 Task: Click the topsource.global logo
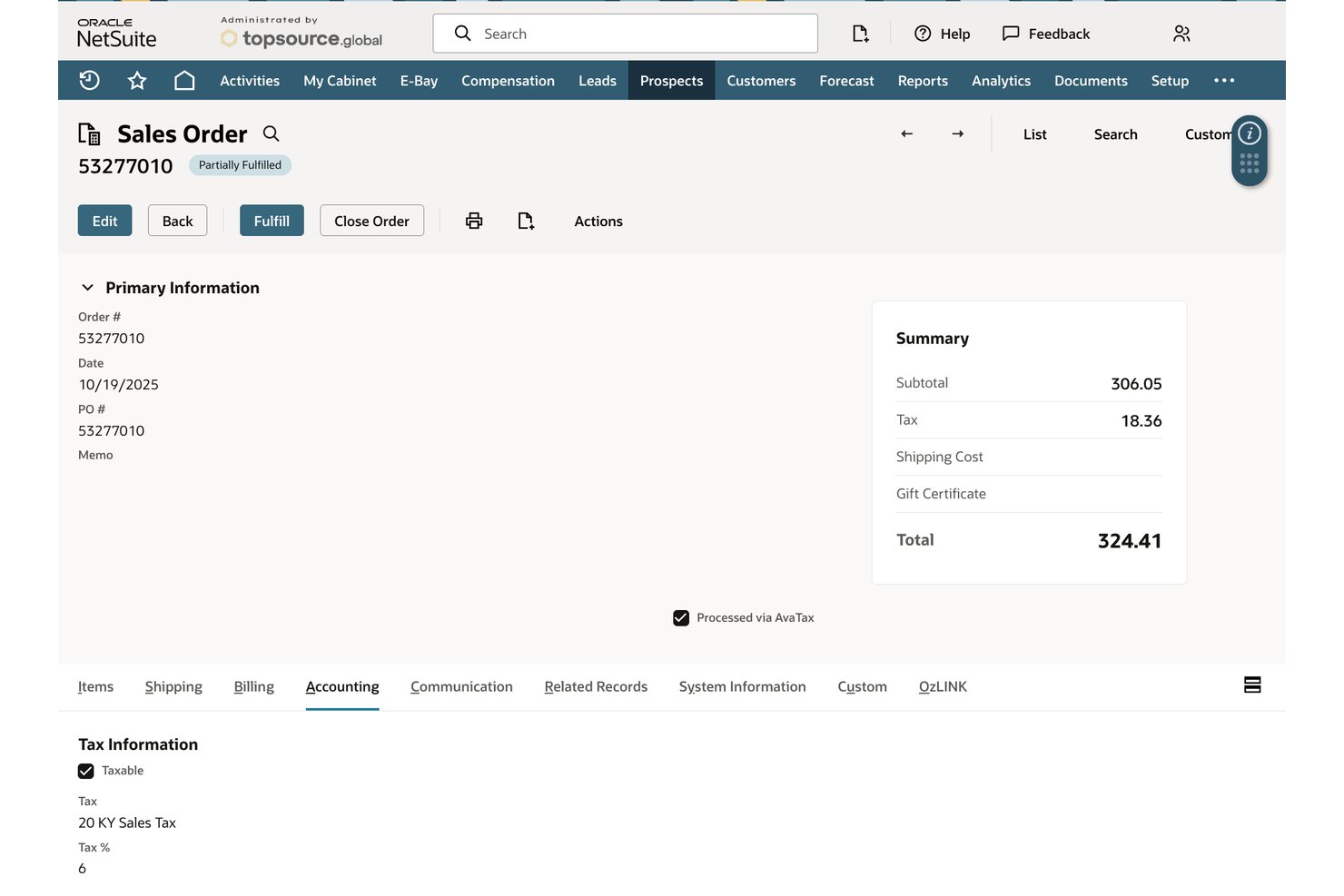tap(301, 38)
